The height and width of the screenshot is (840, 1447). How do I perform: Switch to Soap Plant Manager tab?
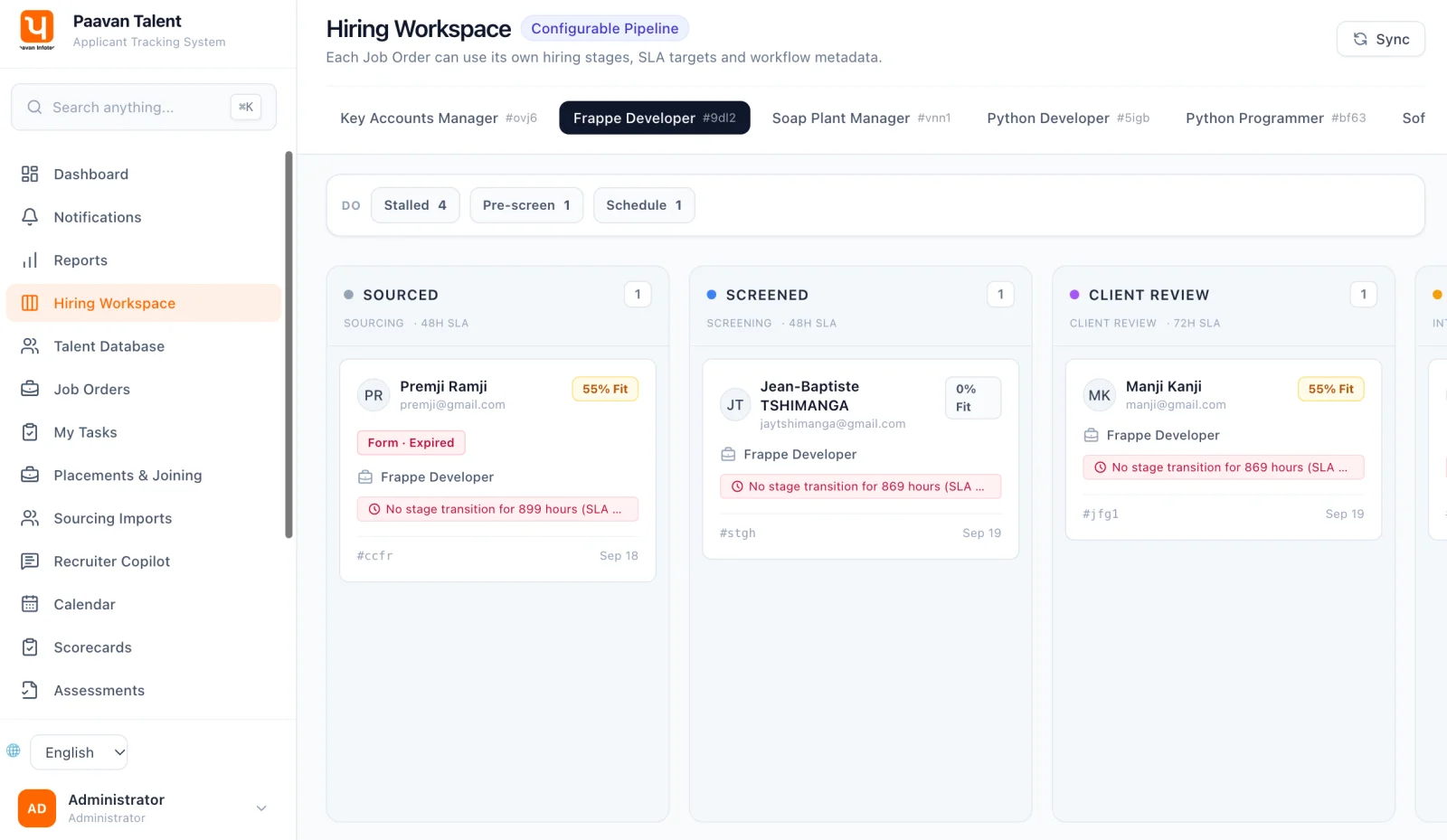(x=861, y=118)
